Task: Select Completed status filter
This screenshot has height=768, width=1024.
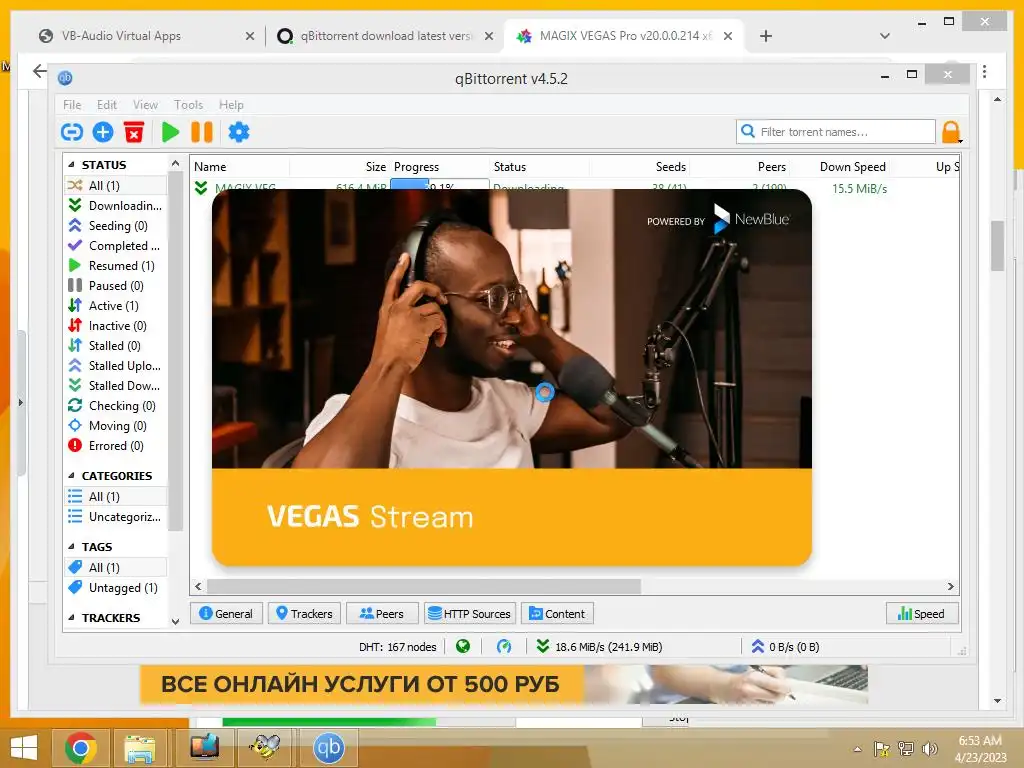Action: (x=116, y=246)
